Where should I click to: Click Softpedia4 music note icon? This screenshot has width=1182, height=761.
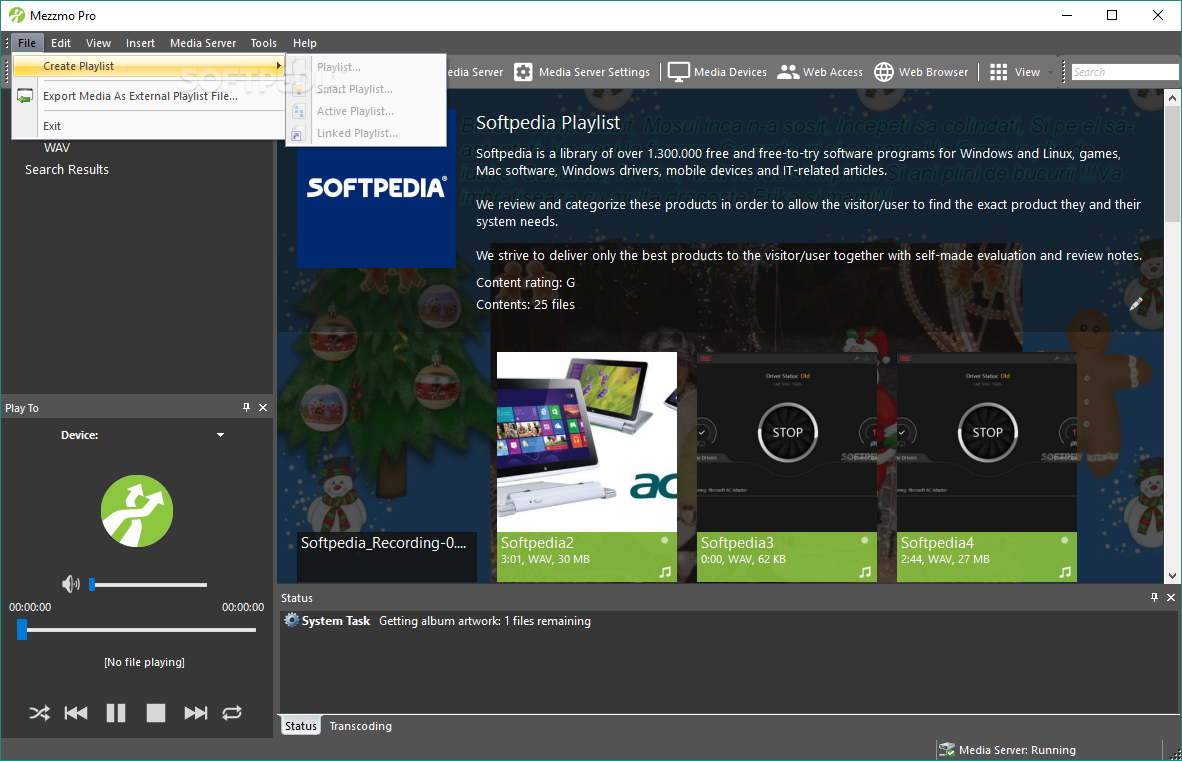[x=1064, y=572]
